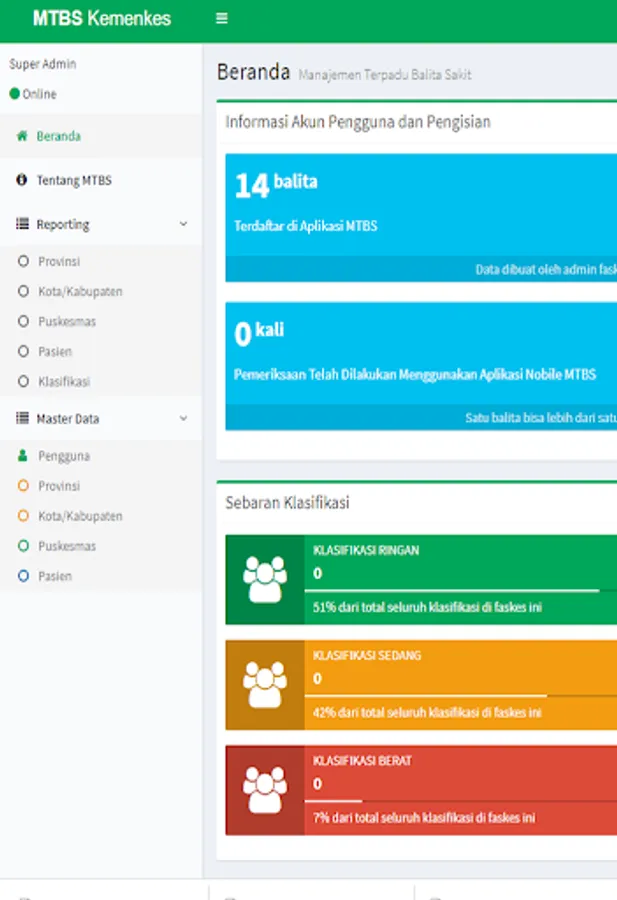
Task: Click the green circle icon beside Master Data's Puskesmas
Action: tap(23, 545)
